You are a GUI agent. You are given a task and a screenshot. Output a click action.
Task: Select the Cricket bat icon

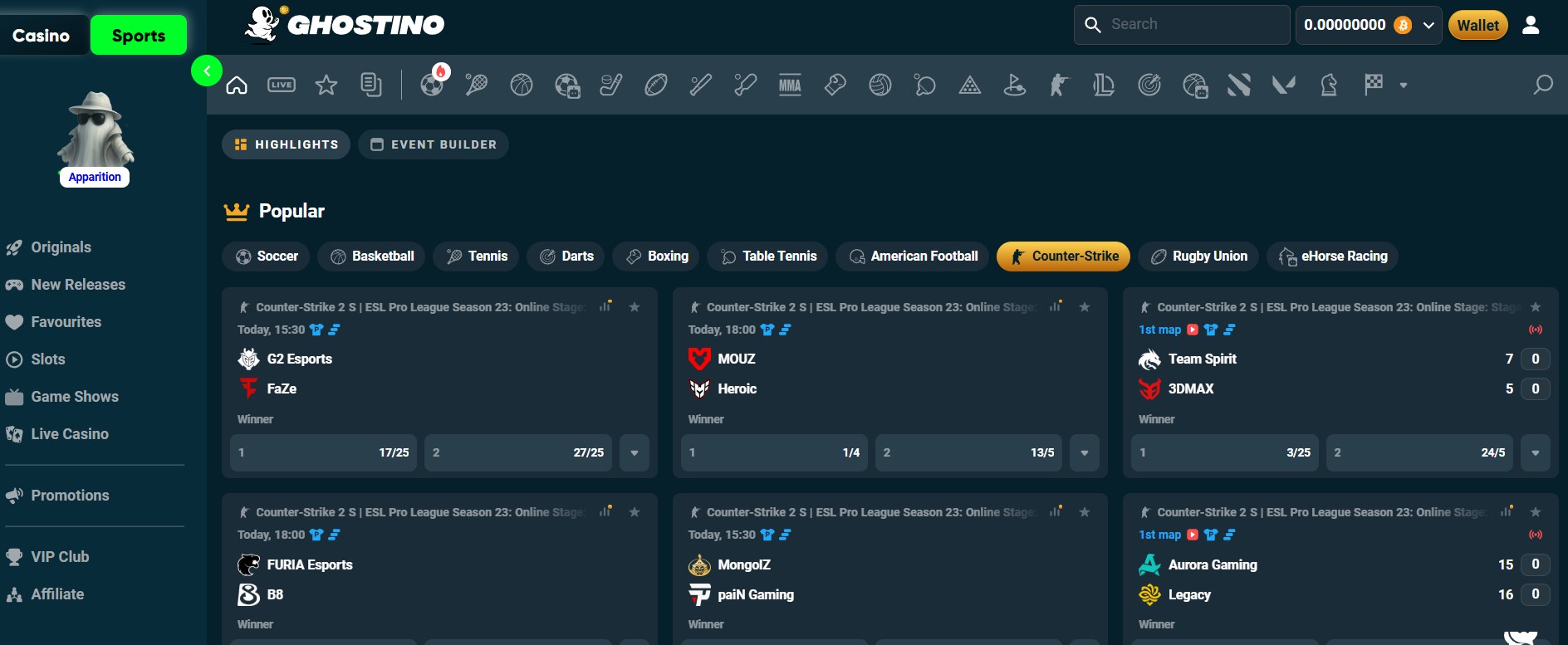coord(746,85)
